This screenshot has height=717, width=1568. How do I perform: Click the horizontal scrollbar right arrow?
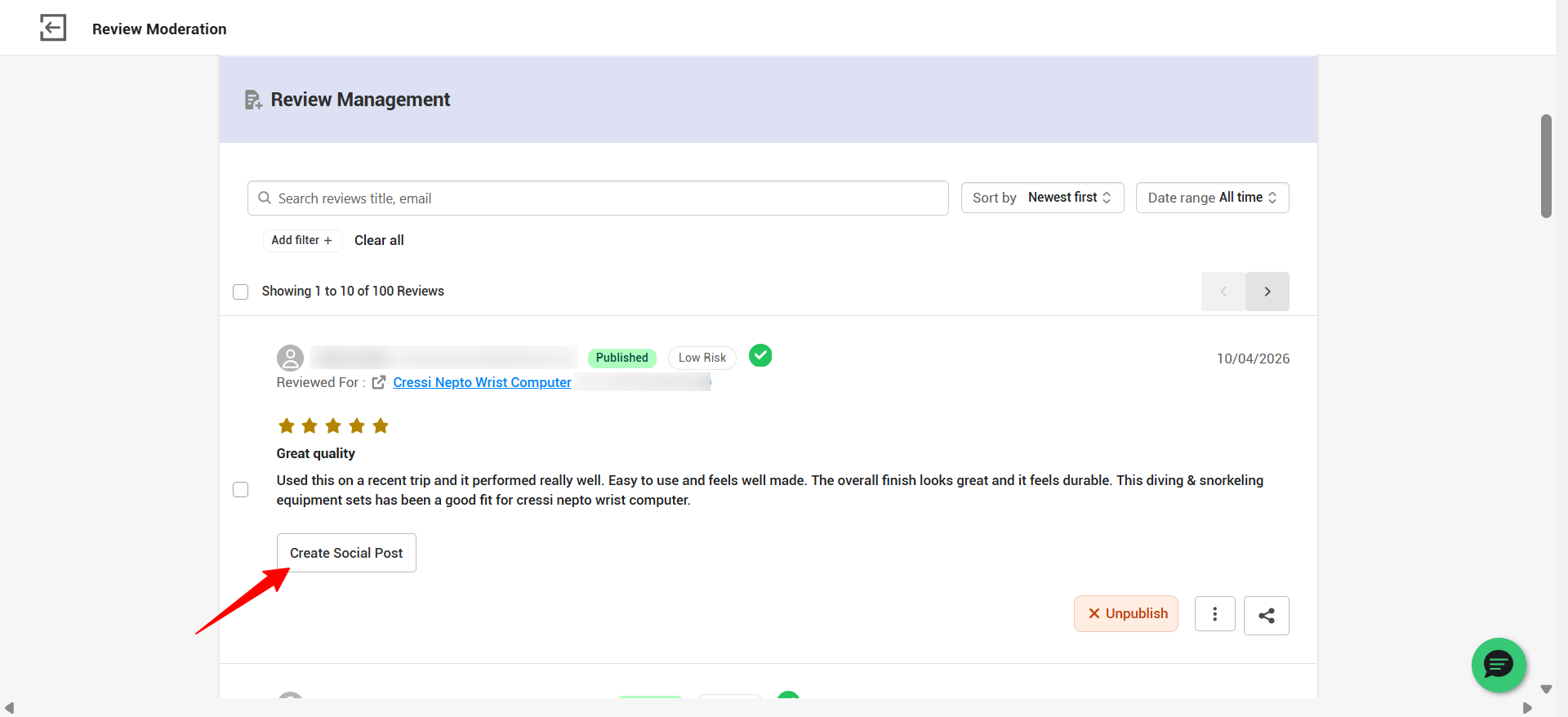[x=1527, y=708]
